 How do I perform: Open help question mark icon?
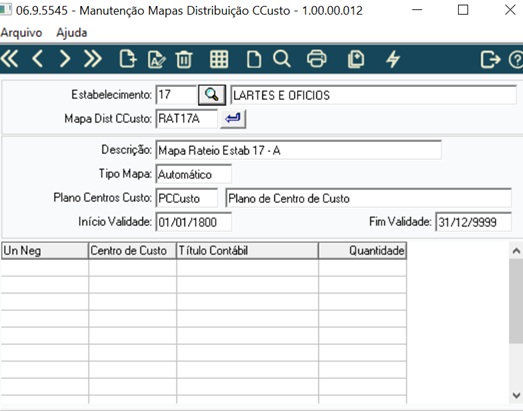point(516,60)
